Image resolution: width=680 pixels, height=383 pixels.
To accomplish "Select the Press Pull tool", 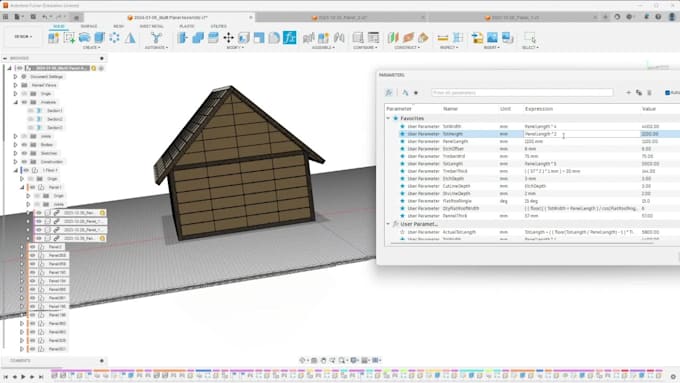I will coord(183,38).
